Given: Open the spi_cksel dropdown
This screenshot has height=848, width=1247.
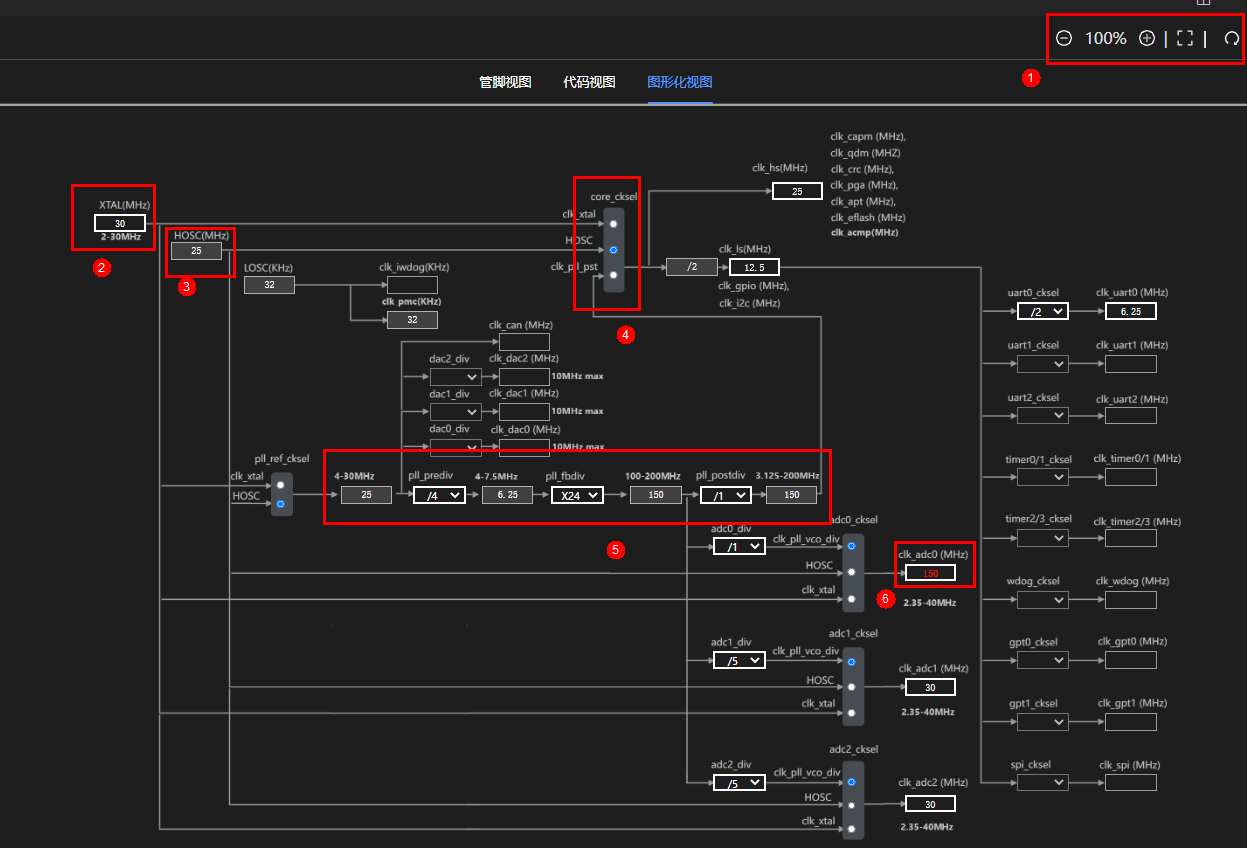Looking at the screenshot, I should pos(1042,784).
